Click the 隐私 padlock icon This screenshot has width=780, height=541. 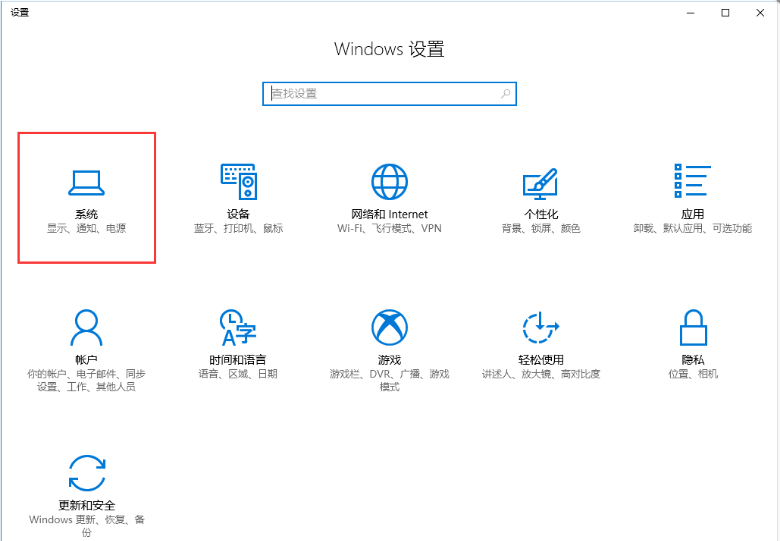[692, 327]
